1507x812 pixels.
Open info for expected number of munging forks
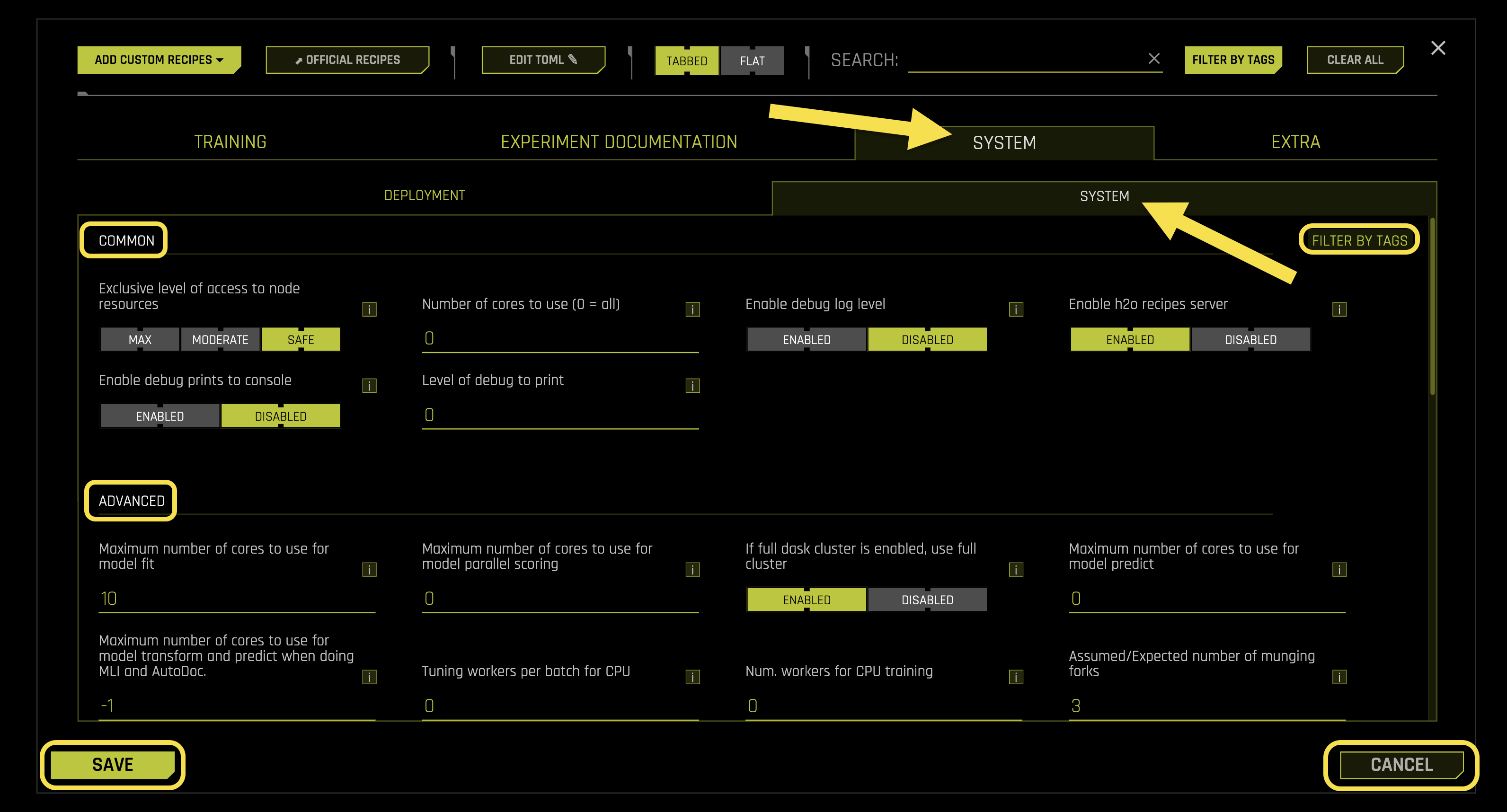point(1339,677)
